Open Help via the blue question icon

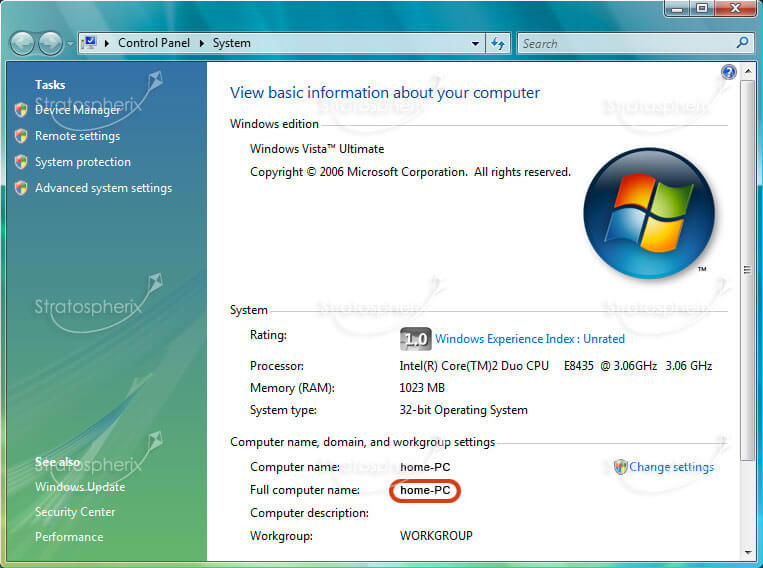[728, 72]
